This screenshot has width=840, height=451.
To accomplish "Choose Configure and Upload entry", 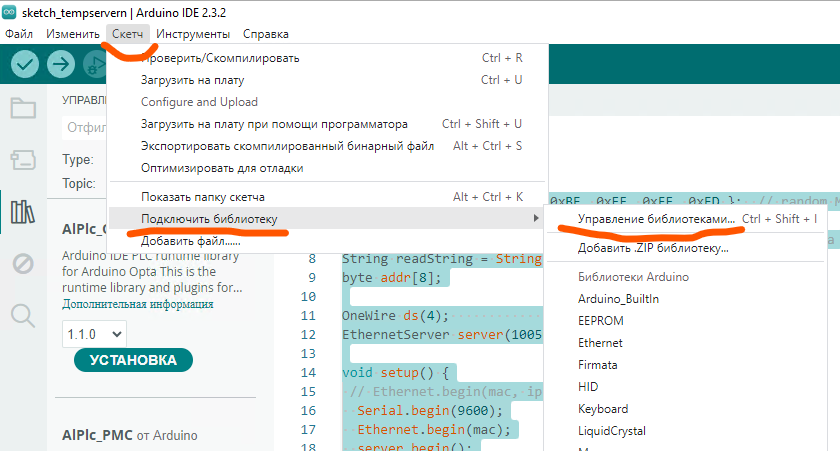I will [327, 102].
